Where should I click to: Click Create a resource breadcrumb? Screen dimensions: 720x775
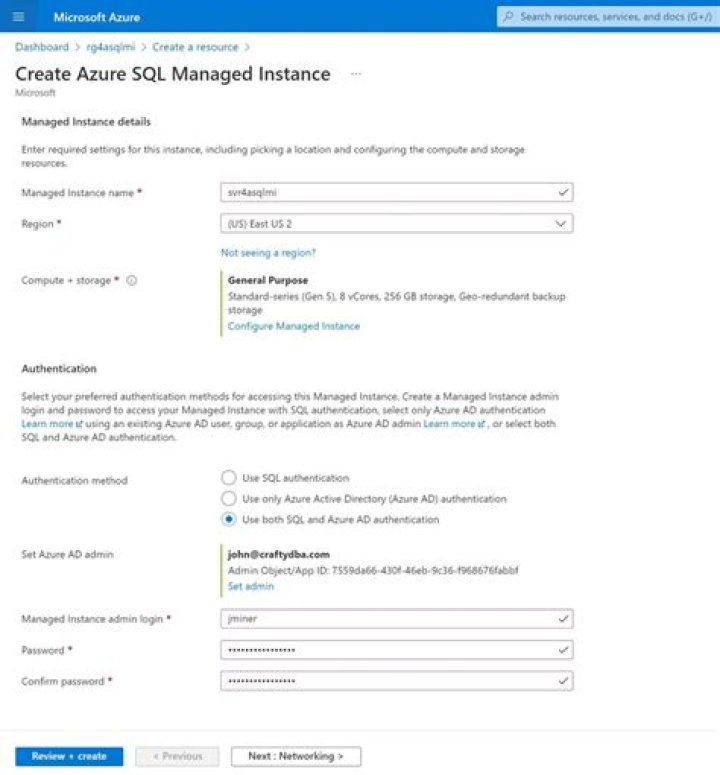(x=195, y=47)
